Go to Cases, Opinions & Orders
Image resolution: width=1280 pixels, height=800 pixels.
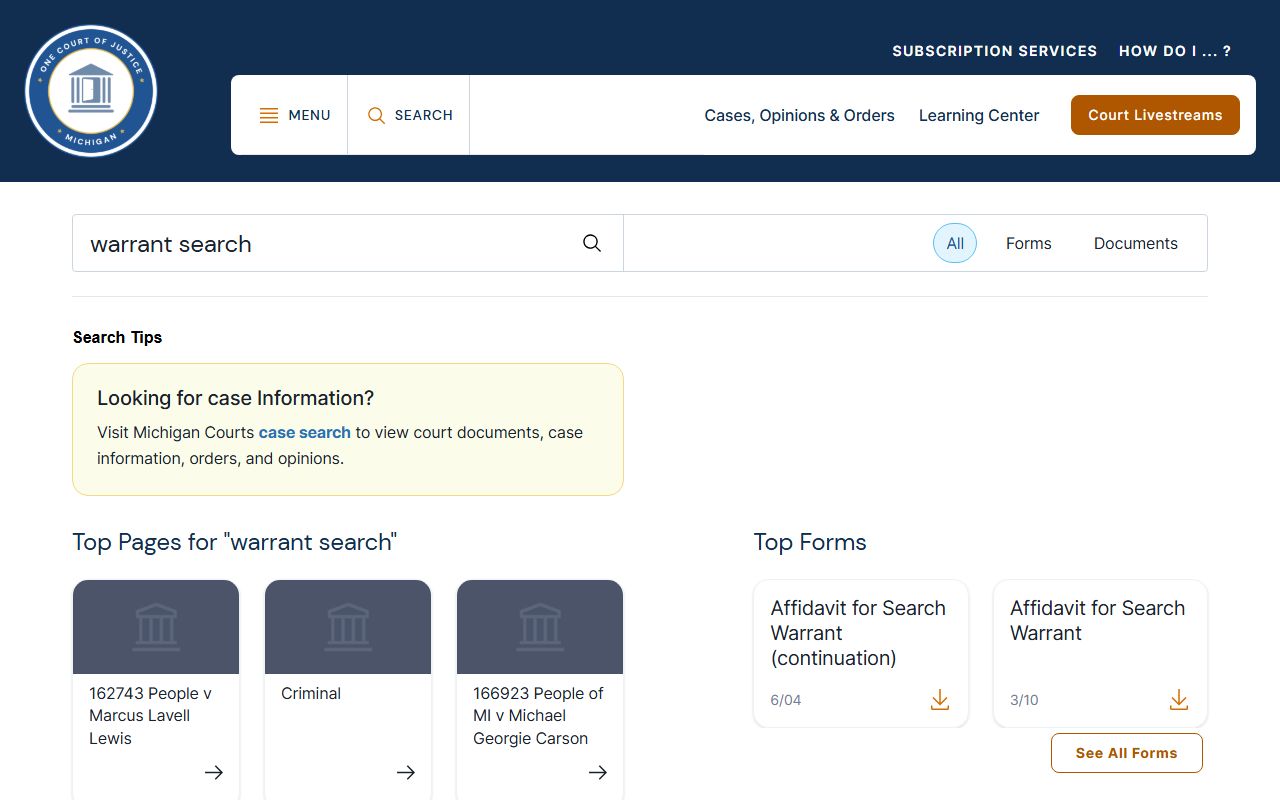pos(800,115)
